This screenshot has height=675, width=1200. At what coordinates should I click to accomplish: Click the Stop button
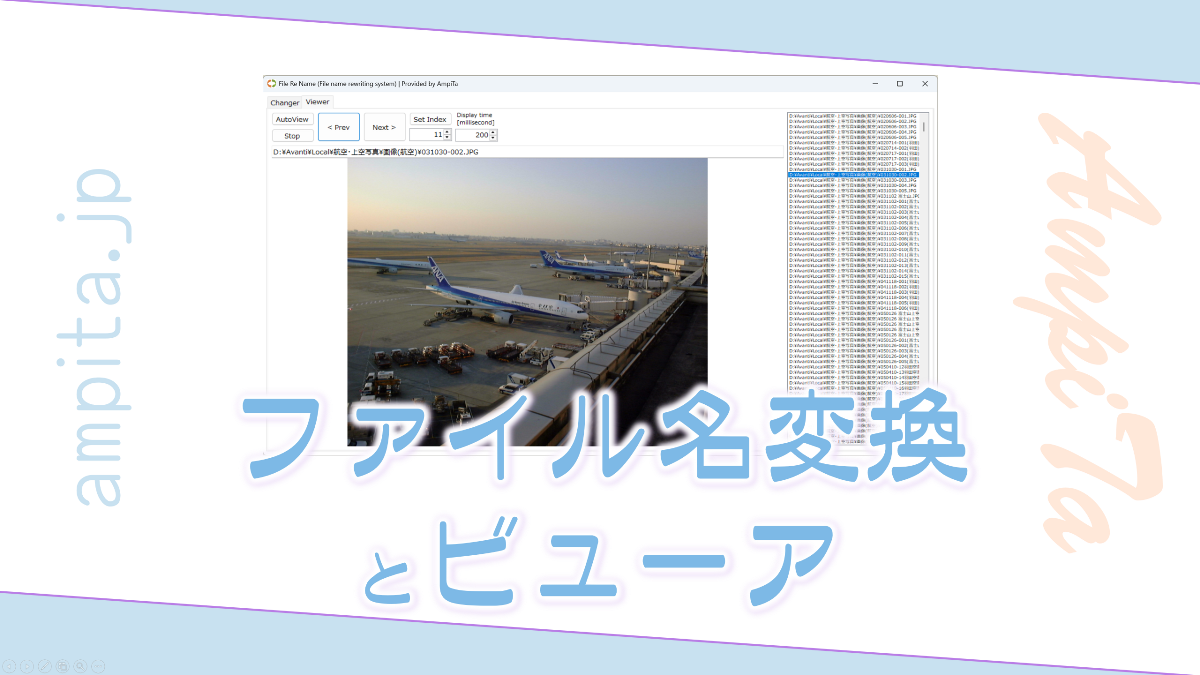click(x=292, y=136)
